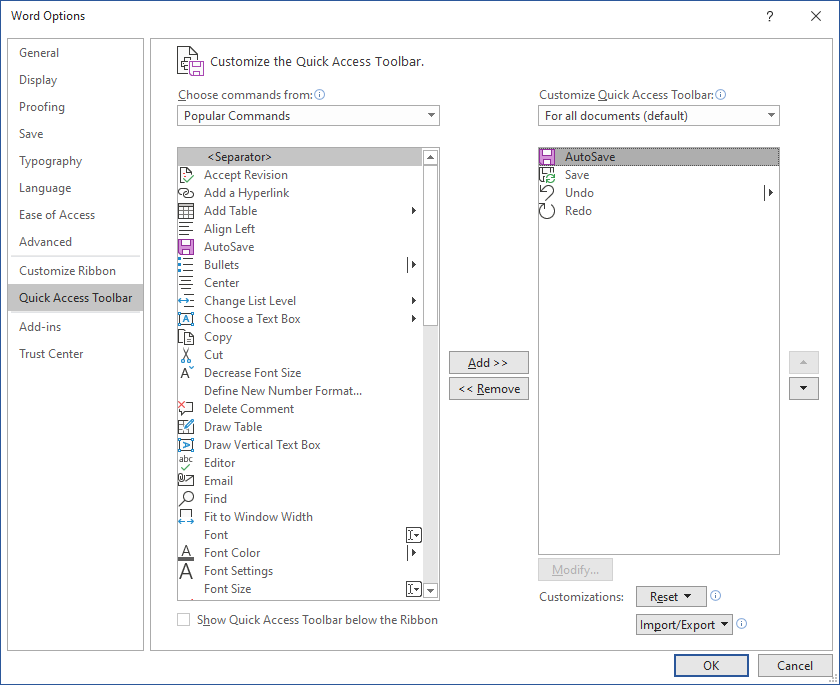Enable Show Quick Access Toolbar below the Ribbon

click(x=184, y=620)
